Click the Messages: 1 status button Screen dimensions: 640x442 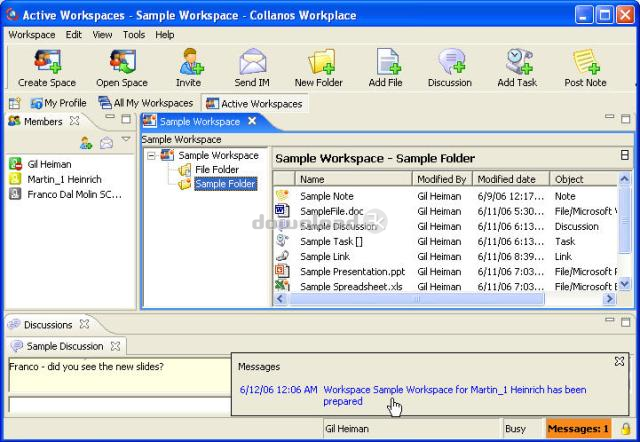point(578,429)
